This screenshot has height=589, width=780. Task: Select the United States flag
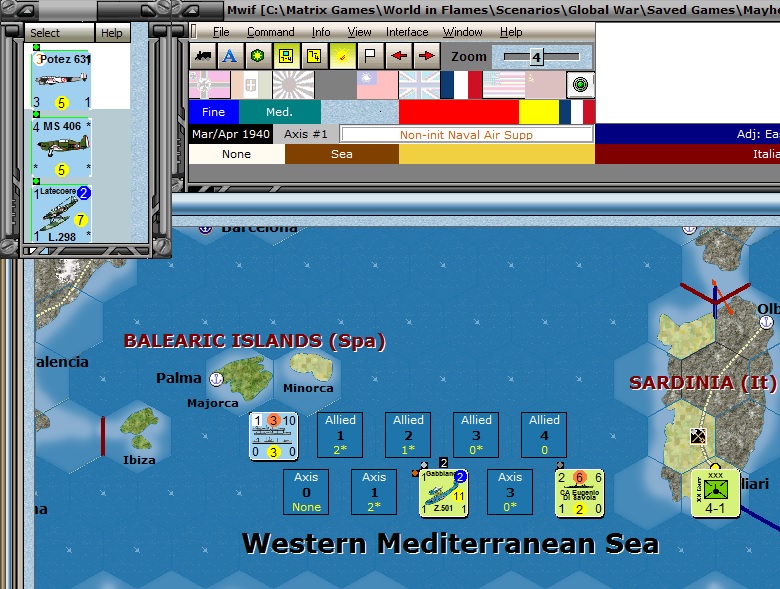point(503,85)
